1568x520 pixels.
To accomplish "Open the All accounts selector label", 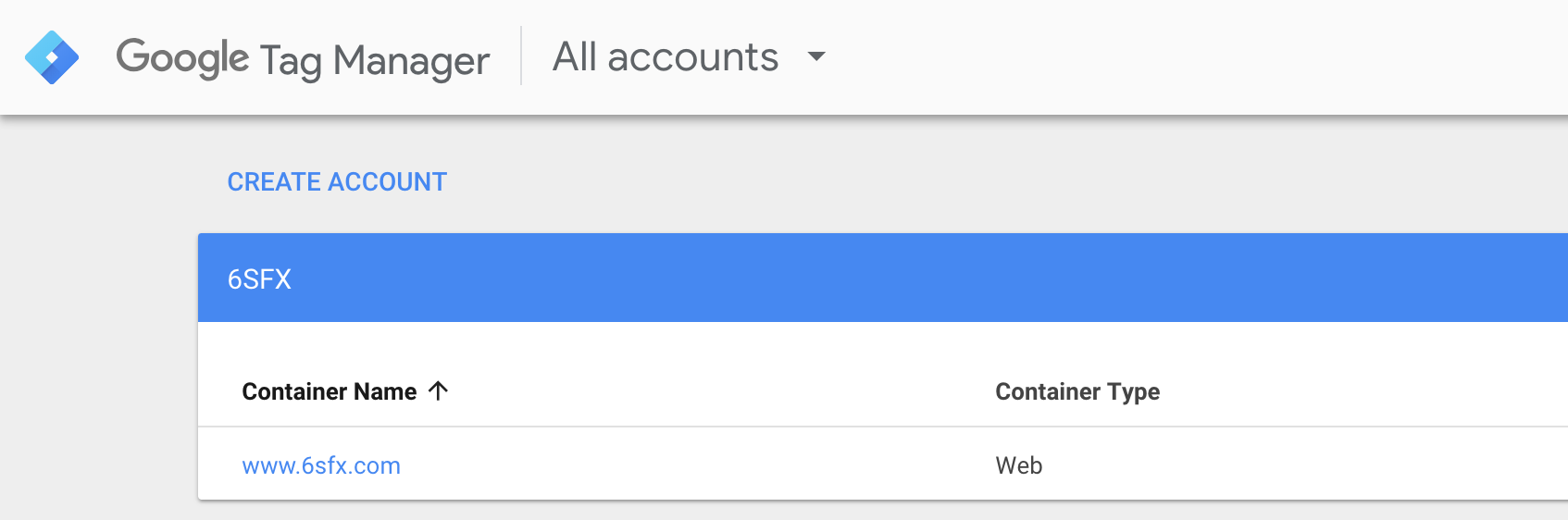I will (x=666, y=56).
